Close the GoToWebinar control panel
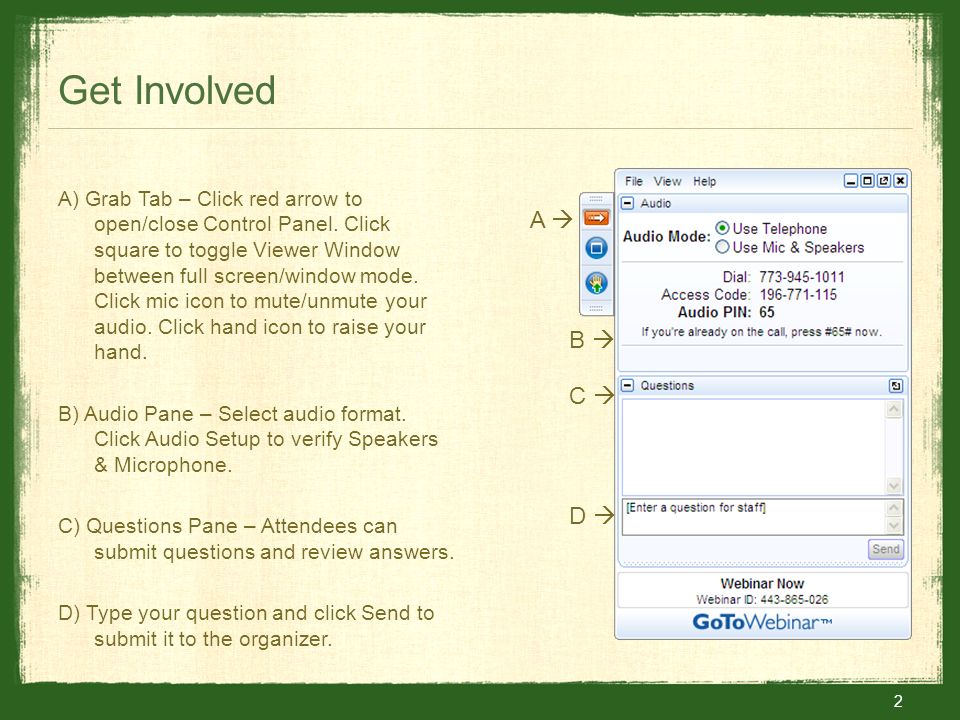 [x=900, y=181]
